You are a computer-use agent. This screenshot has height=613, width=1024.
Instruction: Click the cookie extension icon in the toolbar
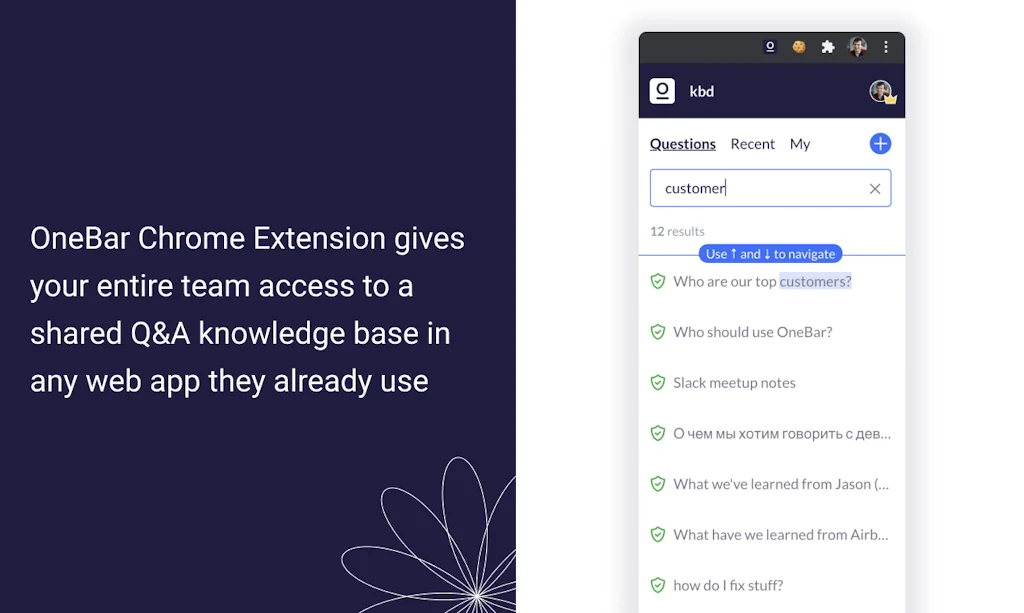coord(799,47)
